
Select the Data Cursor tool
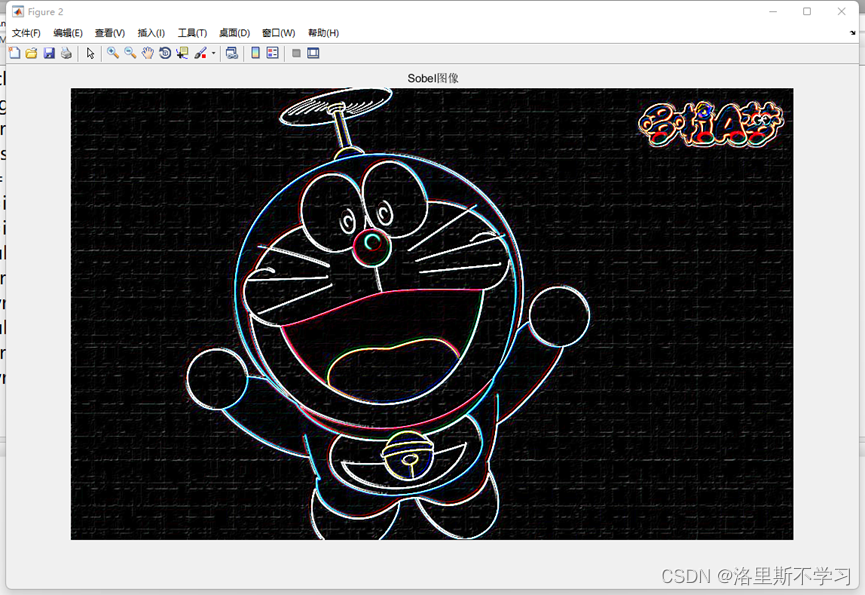[x=182, y=53]
